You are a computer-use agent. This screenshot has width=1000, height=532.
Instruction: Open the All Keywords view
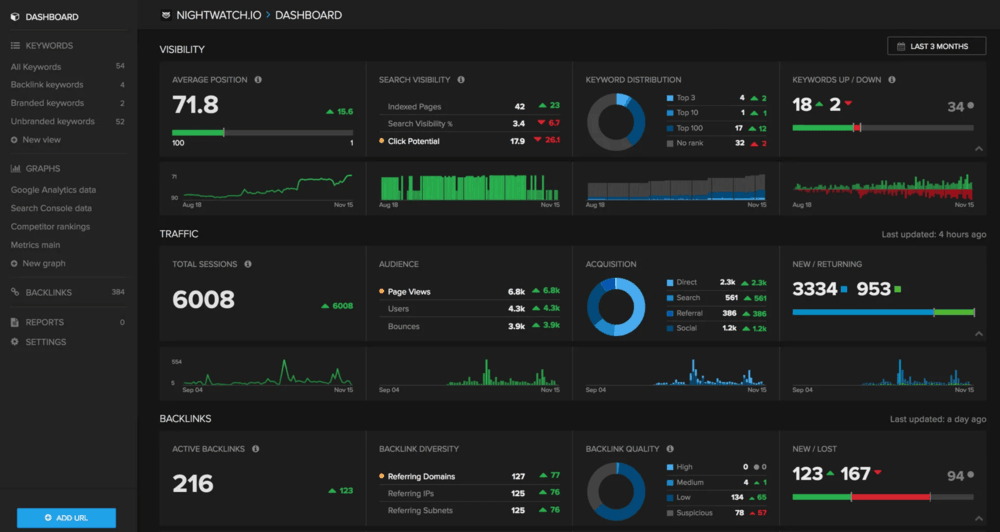(x=36, y=67)
